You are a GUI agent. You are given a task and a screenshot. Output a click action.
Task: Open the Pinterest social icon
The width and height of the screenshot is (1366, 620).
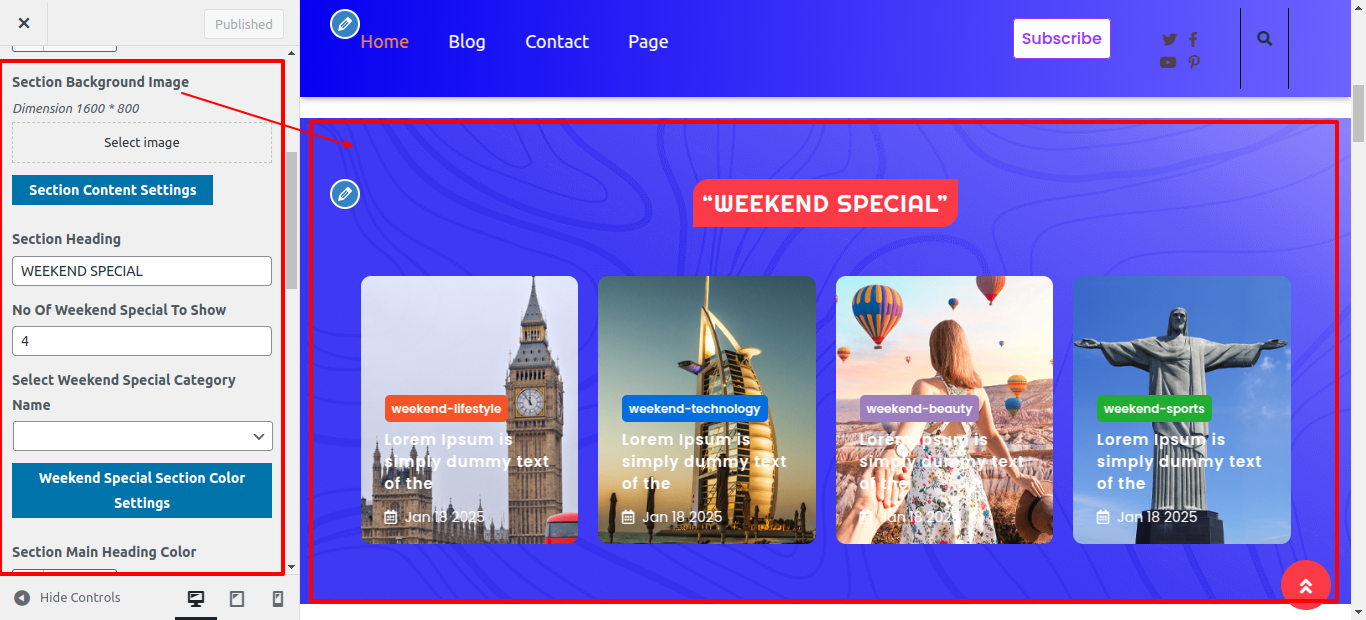(1194, 62)
